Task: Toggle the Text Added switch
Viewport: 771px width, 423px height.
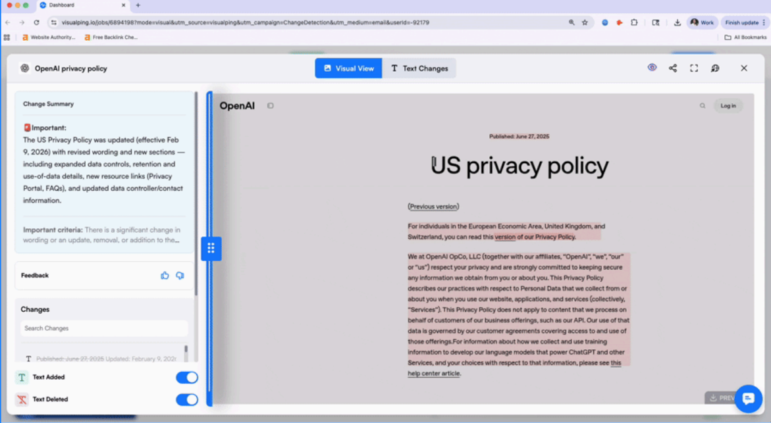Action: (187, 377)
